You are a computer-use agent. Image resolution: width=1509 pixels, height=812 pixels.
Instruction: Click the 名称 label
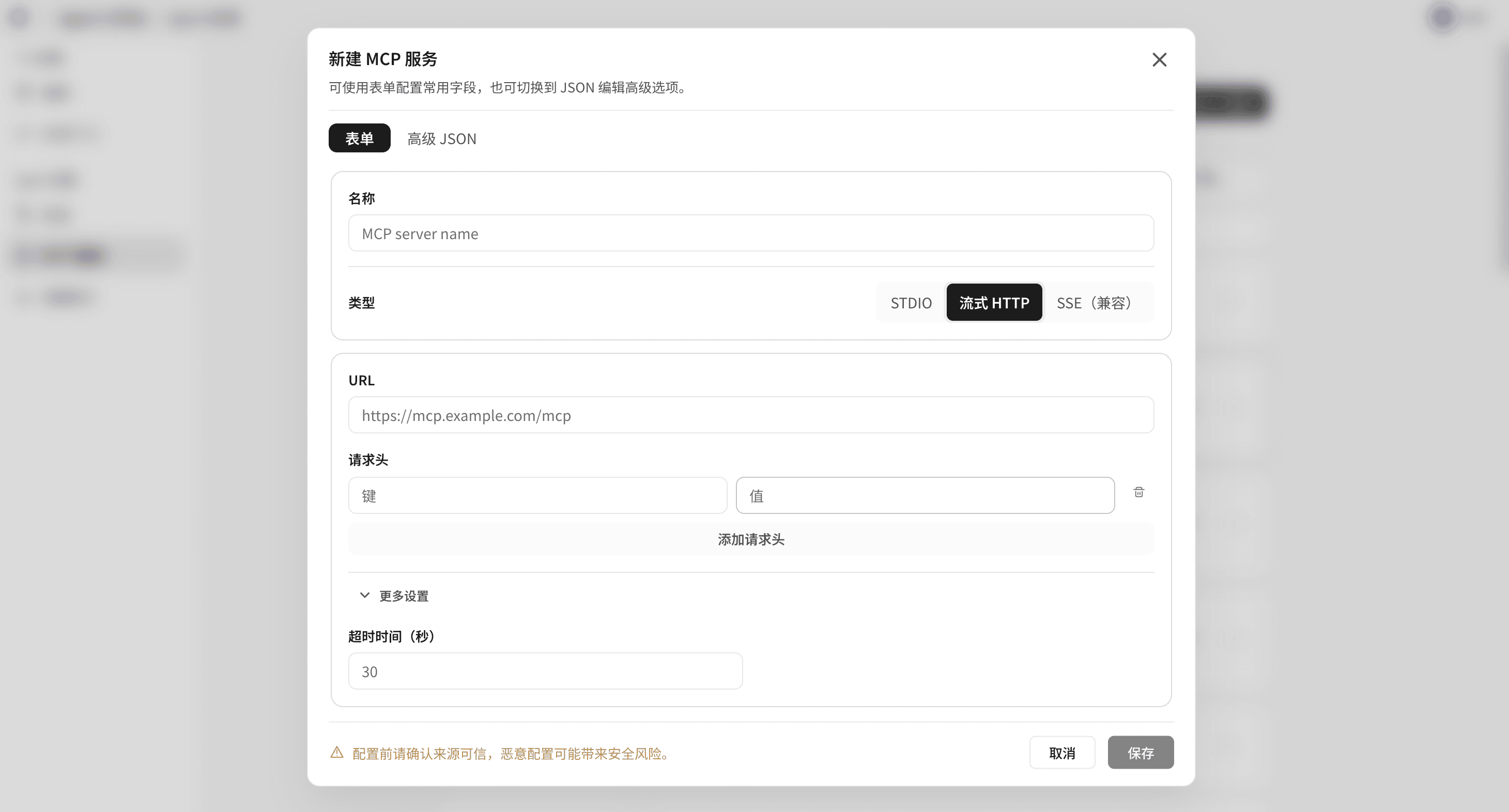click(x=361, y=198)
